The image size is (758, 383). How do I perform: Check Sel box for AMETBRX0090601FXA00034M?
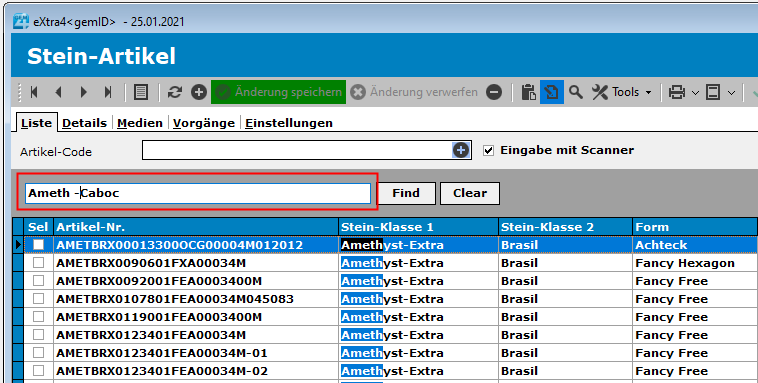pos(38,263)
